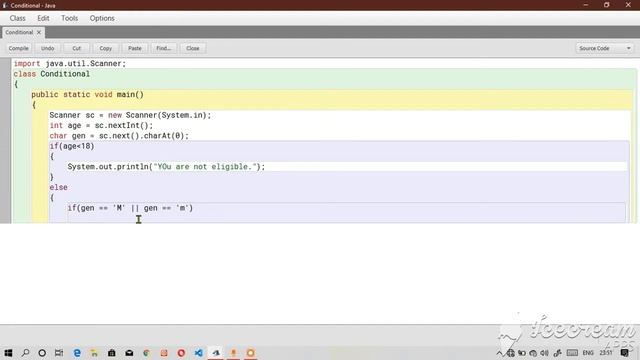The image size is (640, 360).
Task: Open the orange square app taskbar icon
Action: click(164, 353)
